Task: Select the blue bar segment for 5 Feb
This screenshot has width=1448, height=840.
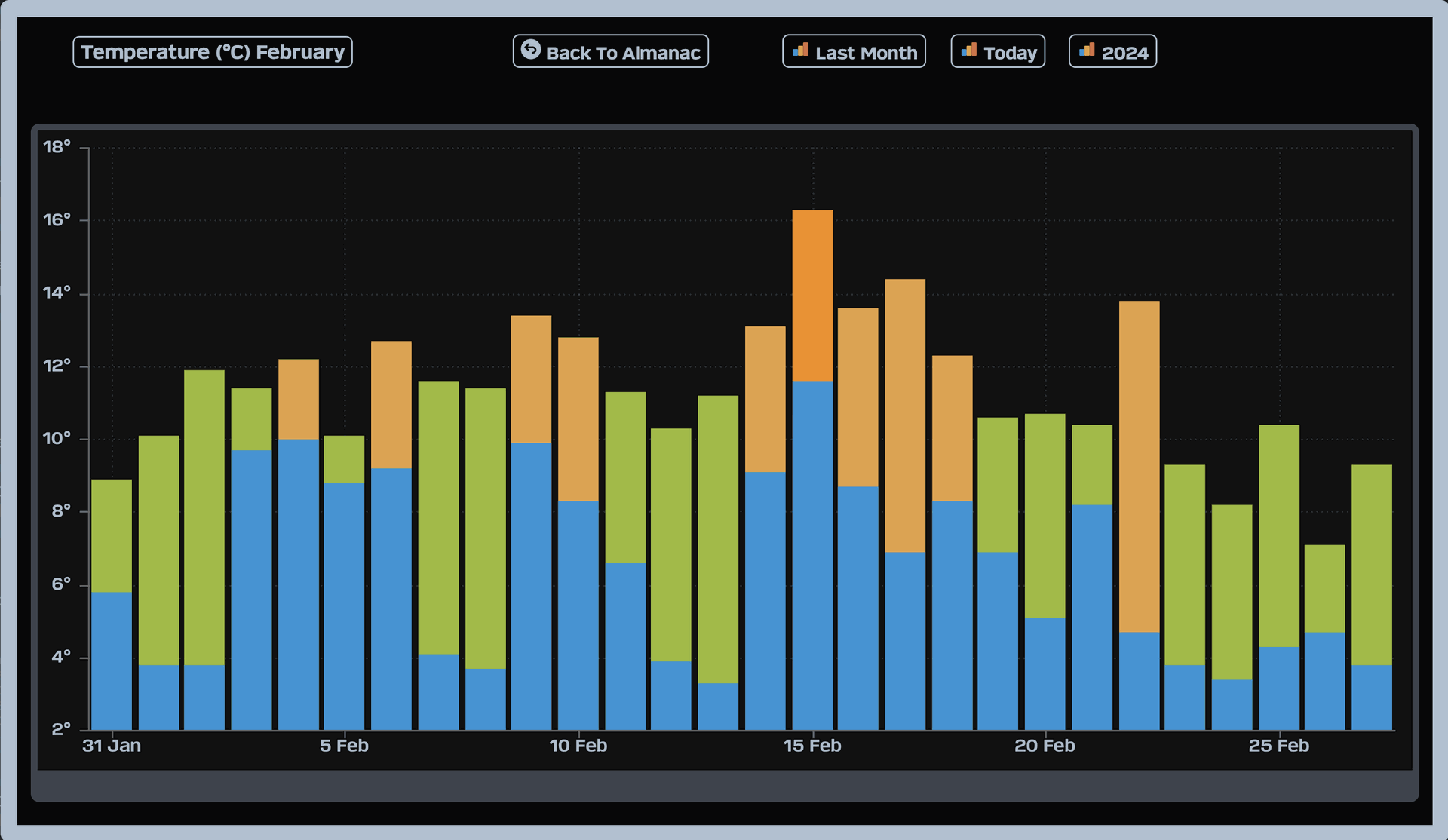Action: tap(344, 605)
